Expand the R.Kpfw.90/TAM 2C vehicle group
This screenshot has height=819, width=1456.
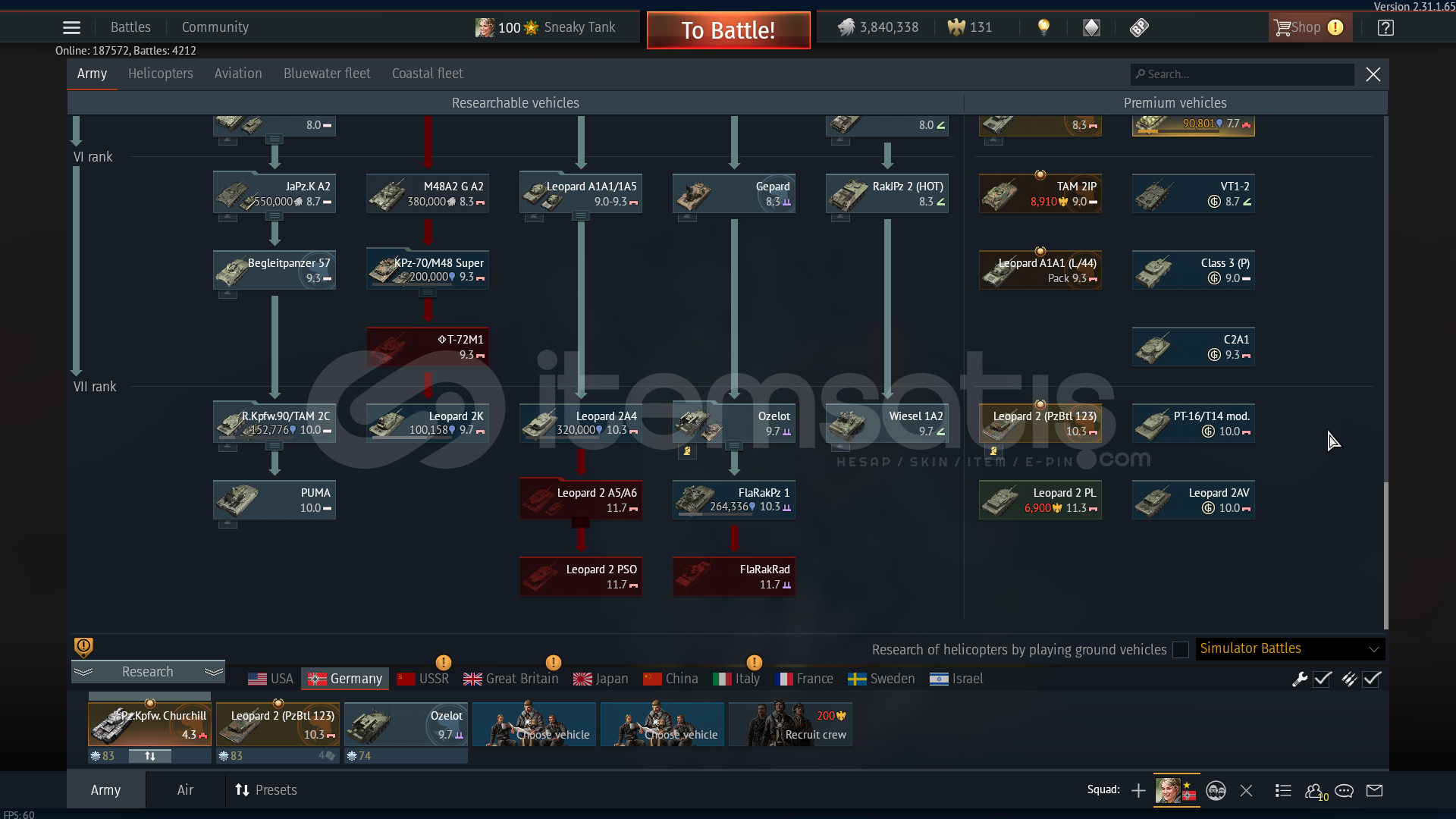pyautogui.click(x=275, y=446)
